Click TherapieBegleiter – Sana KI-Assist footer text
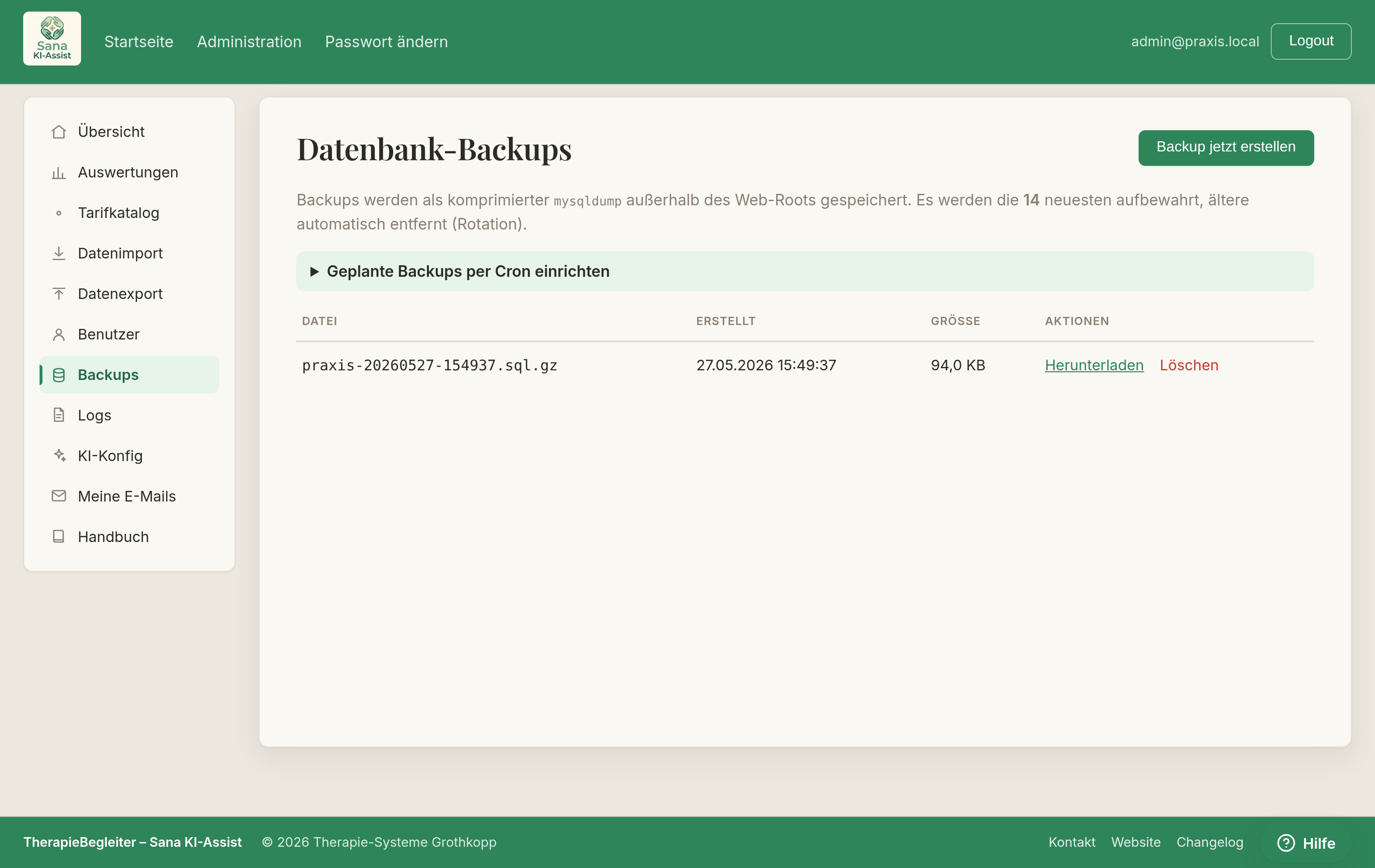Screen dimensions: 1375x868 [x=133, y=842]
